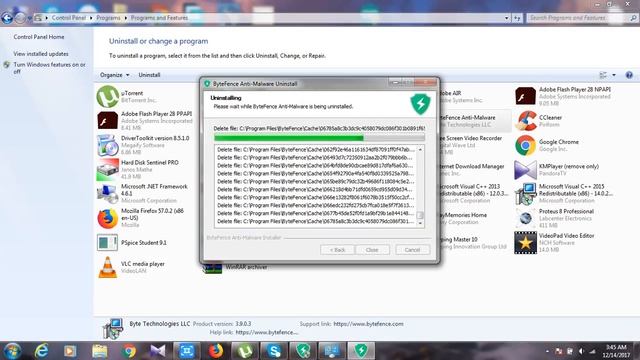The image size is (640, 360).
Task: Select Proteus 8 Professional icon
Action: point(525,218)
